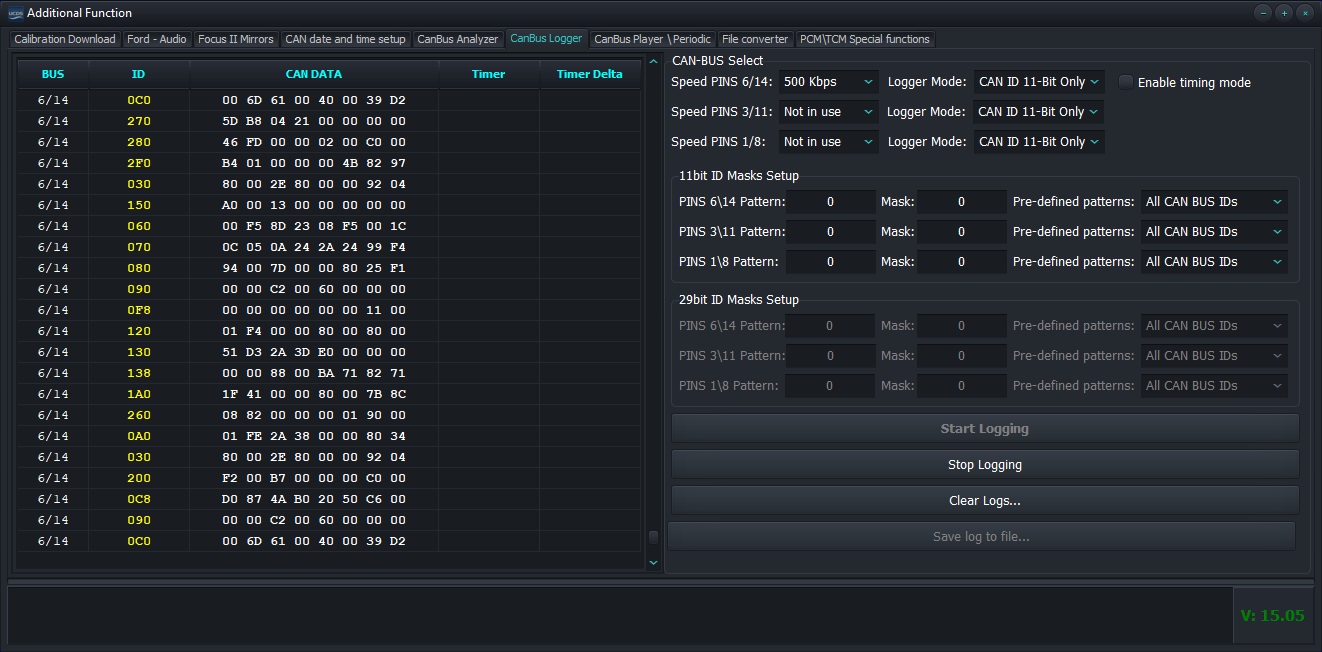Image resolution: width=1322 pixels, height=652 pixels.
Task: Open Speed PINS 3/11 dropdown
Action: (x=829, y=112)
